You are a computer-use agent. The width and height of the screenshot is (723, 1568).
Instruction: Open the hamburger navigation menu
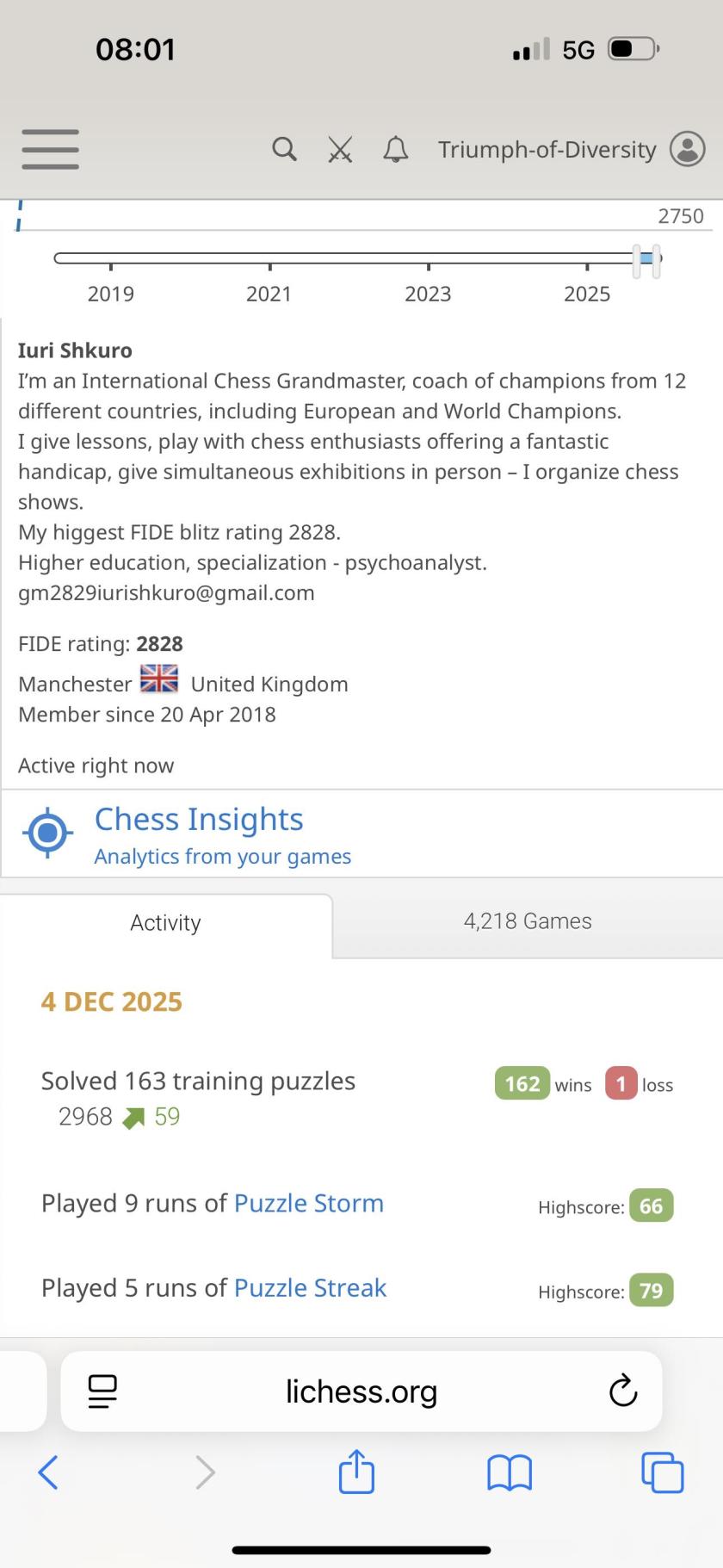[x=50, y=149]
